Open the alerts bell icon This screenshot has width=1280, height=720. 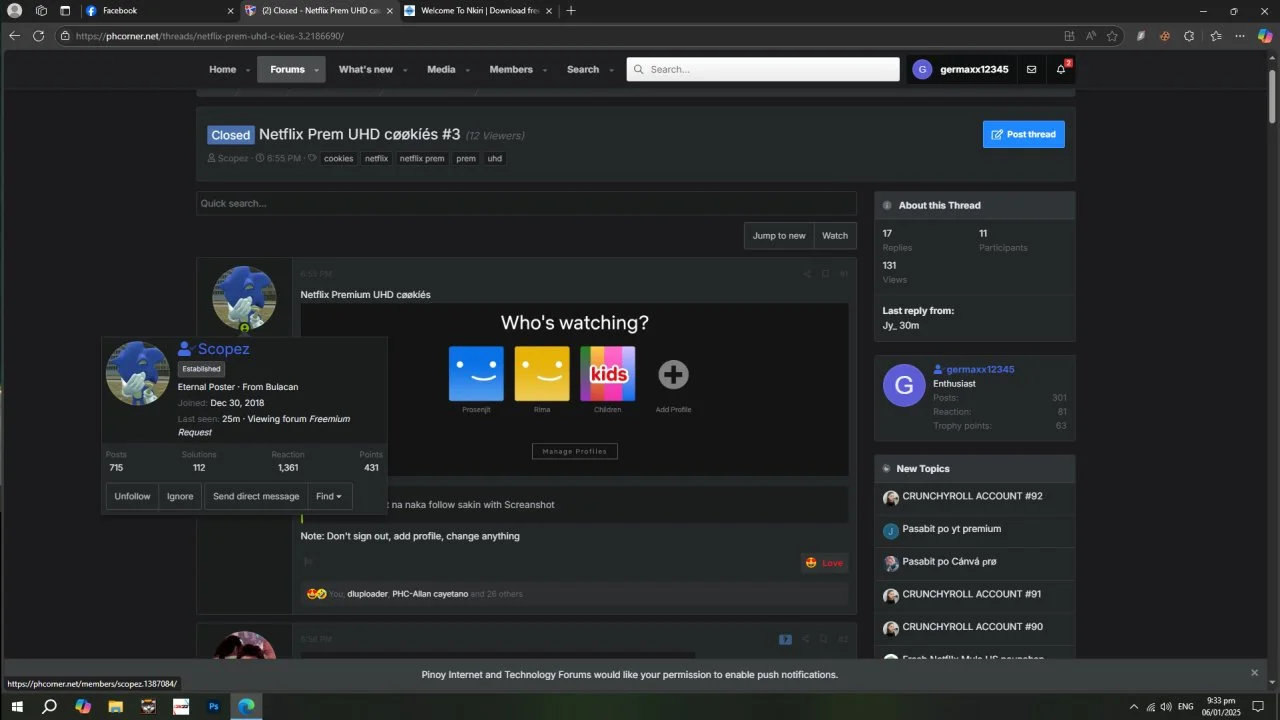[x=1061, y=70]
